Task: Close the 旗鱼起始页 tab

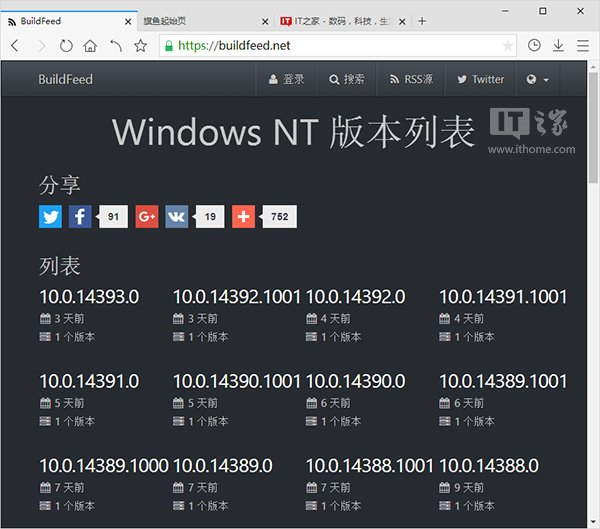Action: [265, 22]
